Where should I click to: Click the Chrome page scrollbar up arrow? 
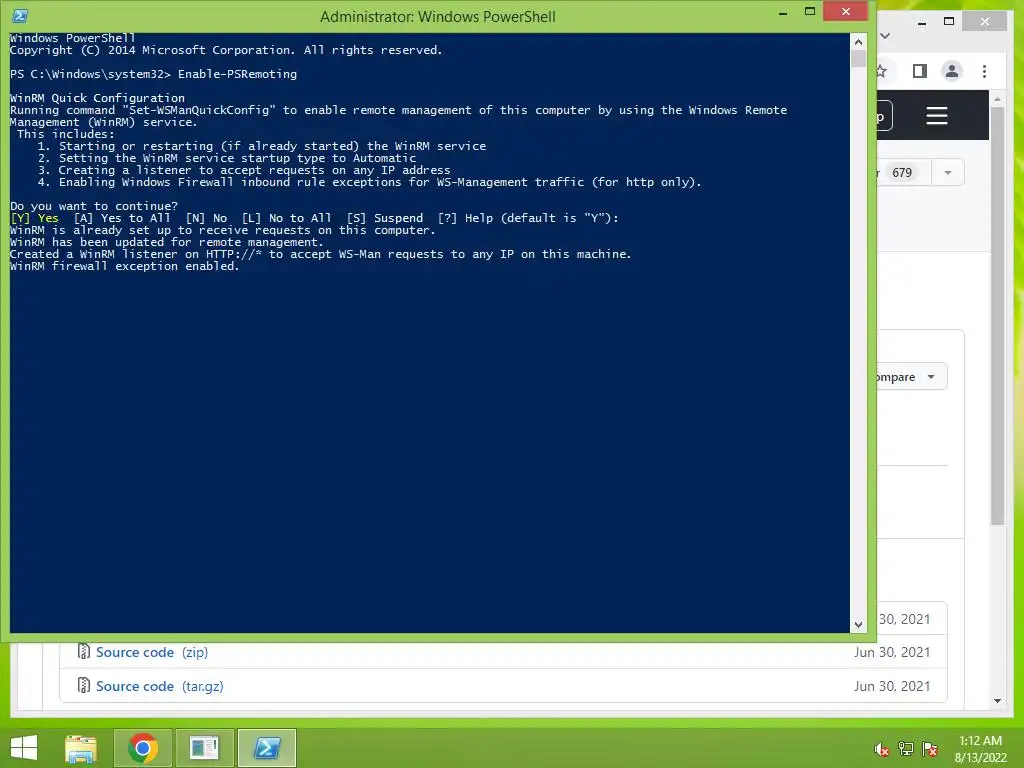(x=997, y=99)
